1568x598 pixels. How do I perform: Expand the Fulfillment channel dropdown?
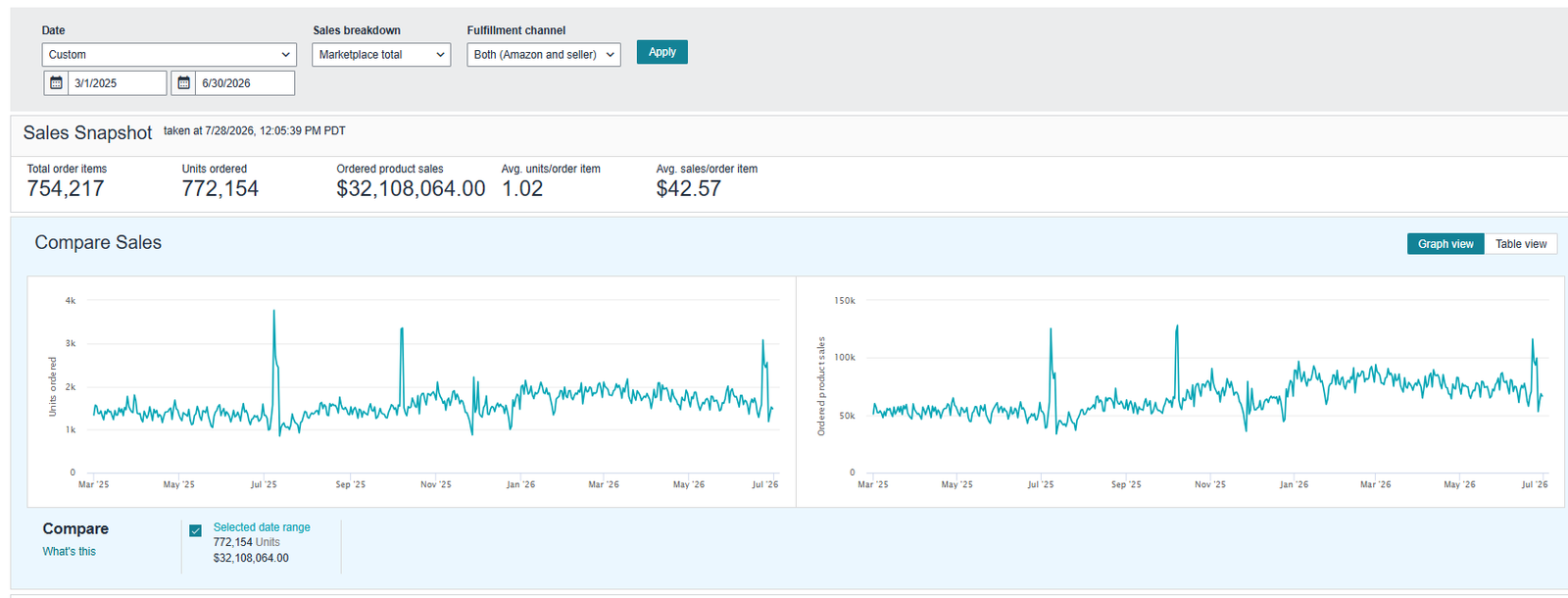[x=544, y=55]
